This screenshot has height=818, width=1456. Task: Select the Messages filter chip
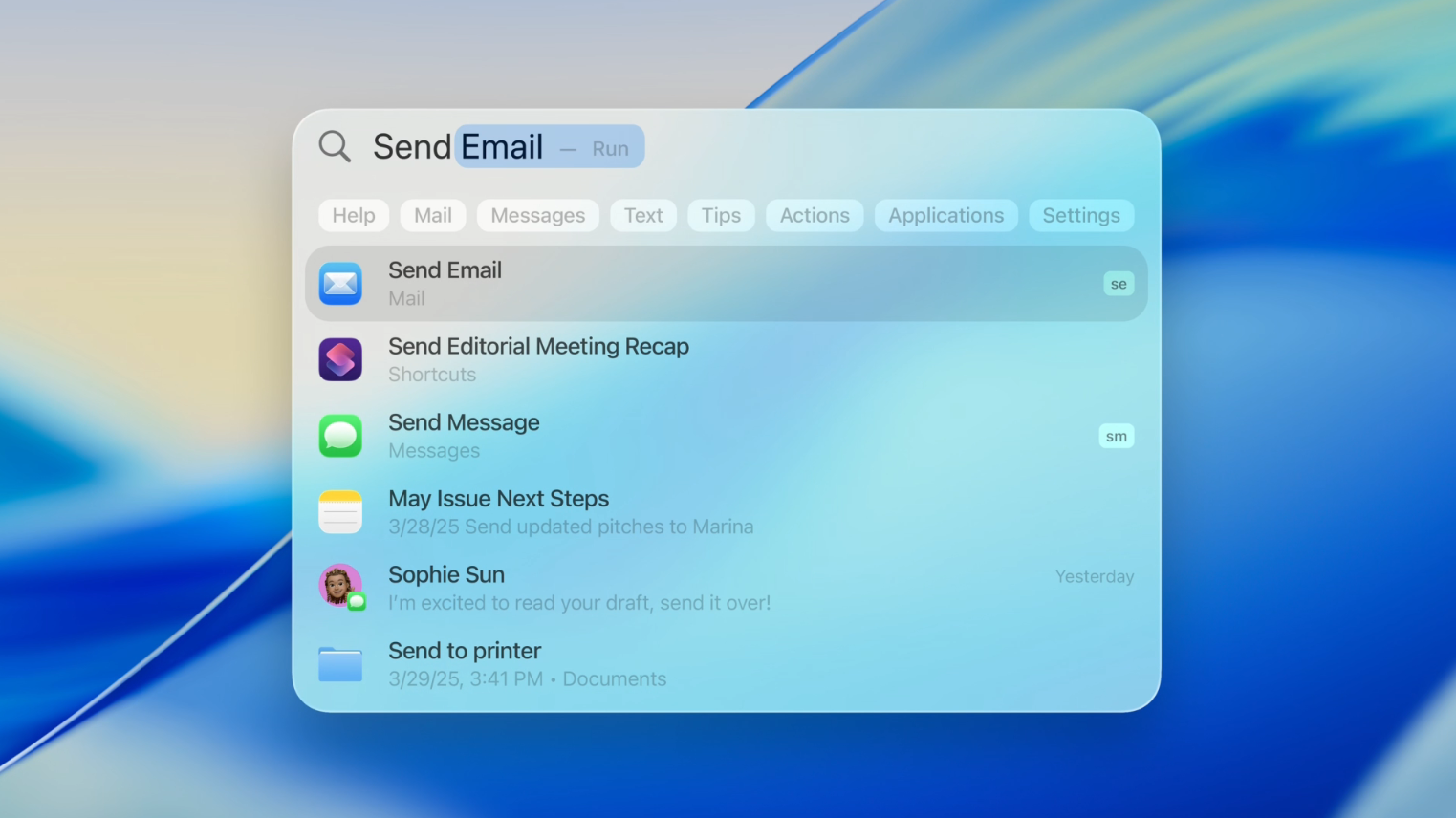537,216
